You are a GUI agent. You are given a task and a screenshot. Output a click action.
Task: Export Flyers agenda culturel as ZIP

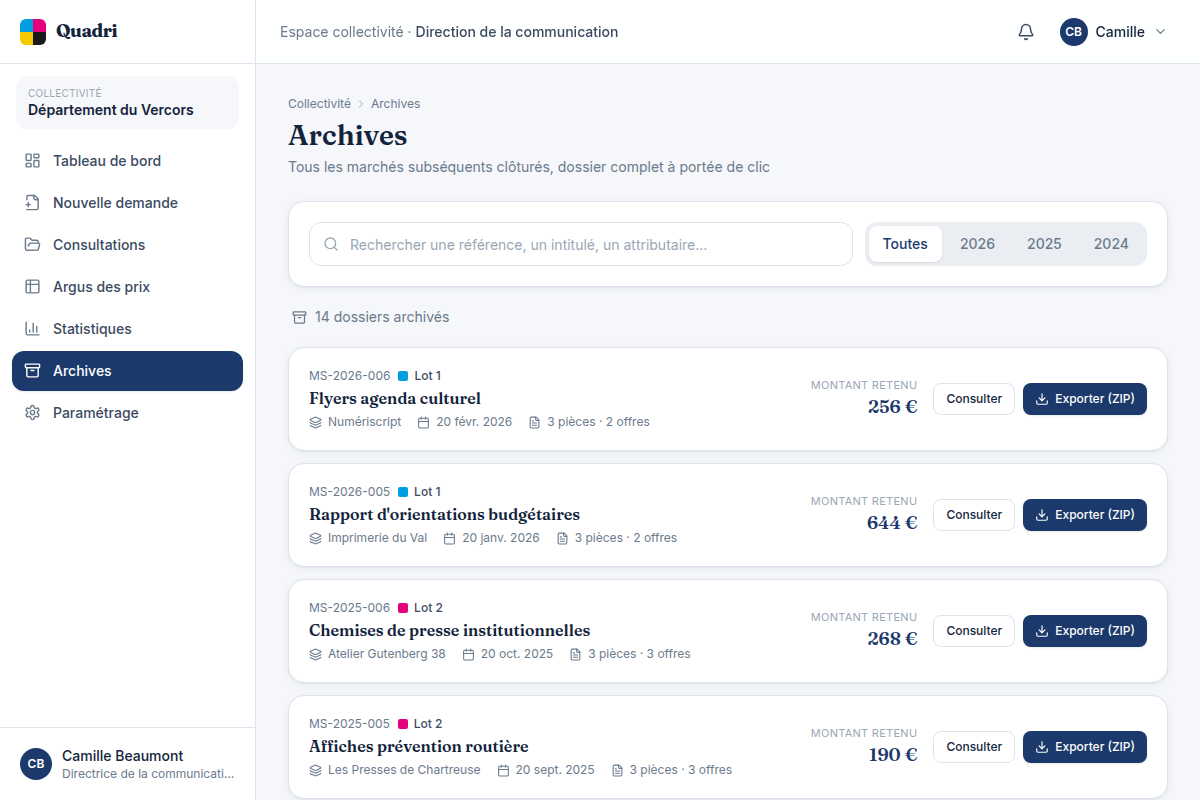coord(1085,399)
